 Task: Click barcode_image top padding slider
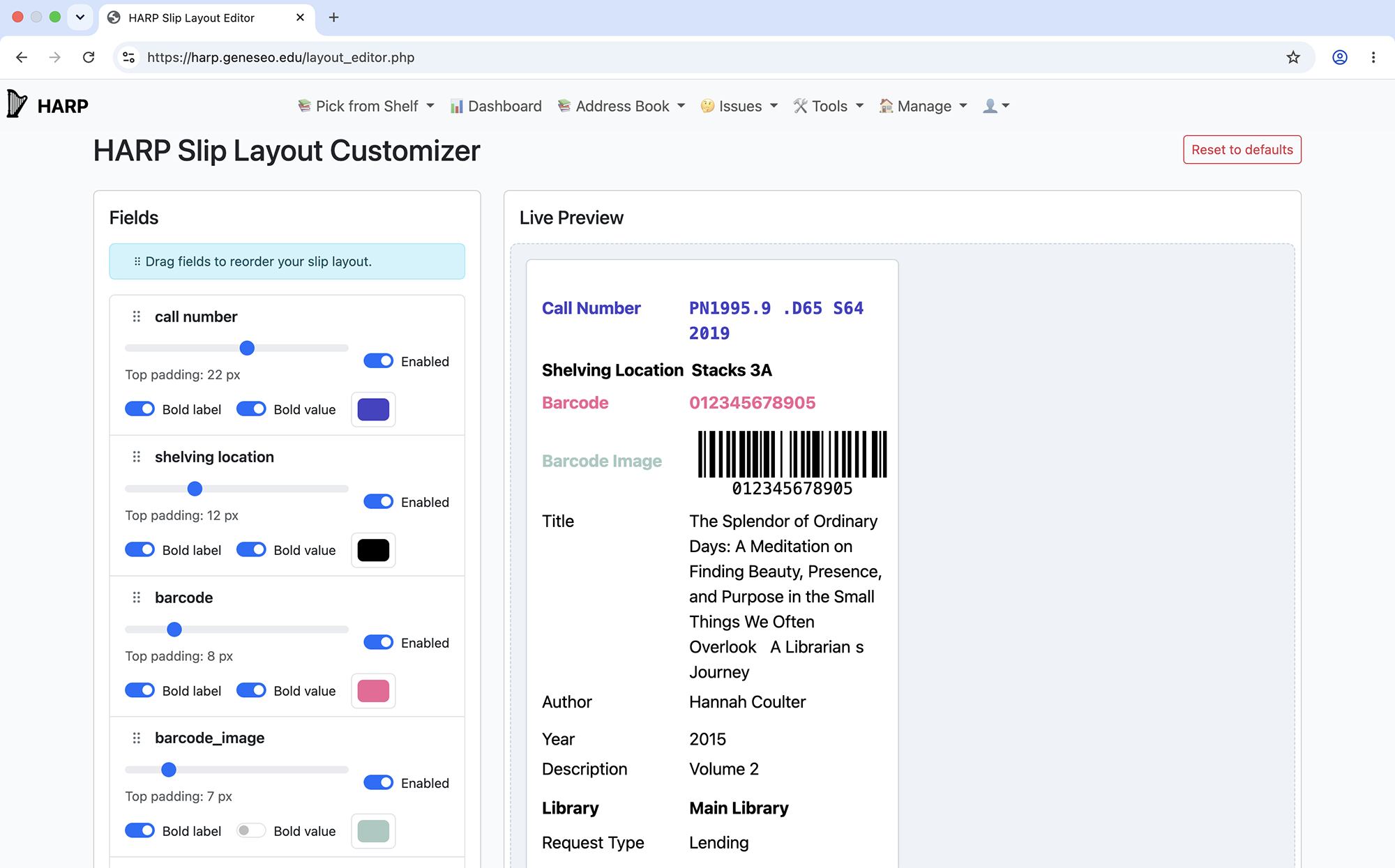(x=236, y=770)
